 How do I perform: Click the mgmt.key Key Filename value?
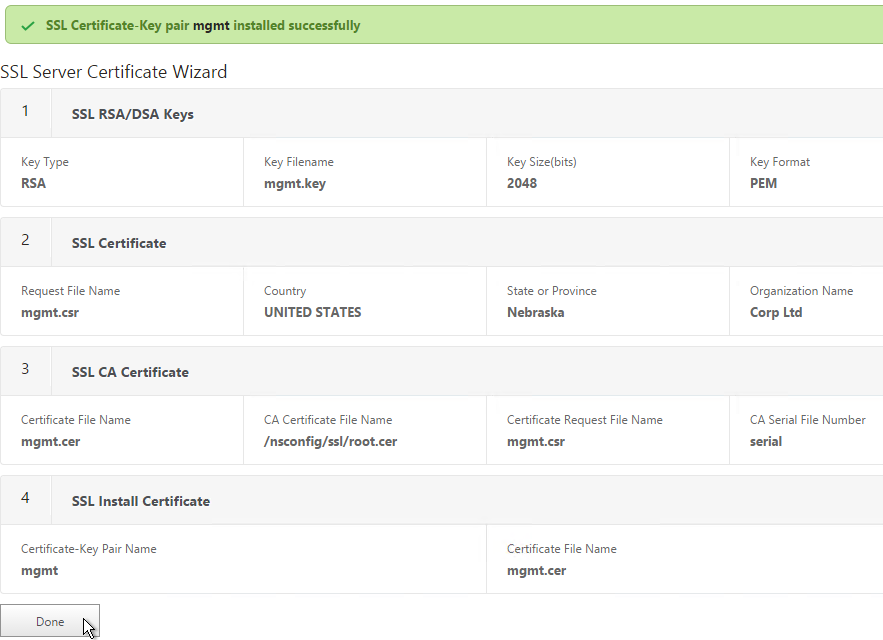[x=295, y=184]
